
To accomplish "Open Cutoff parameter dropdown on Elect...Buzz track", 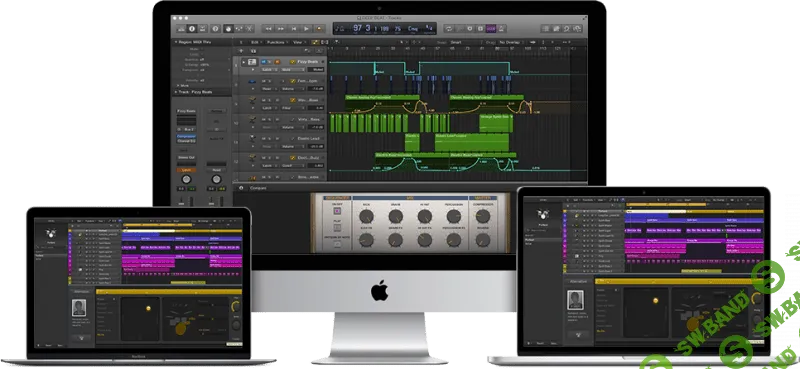I will click(293, 165).
